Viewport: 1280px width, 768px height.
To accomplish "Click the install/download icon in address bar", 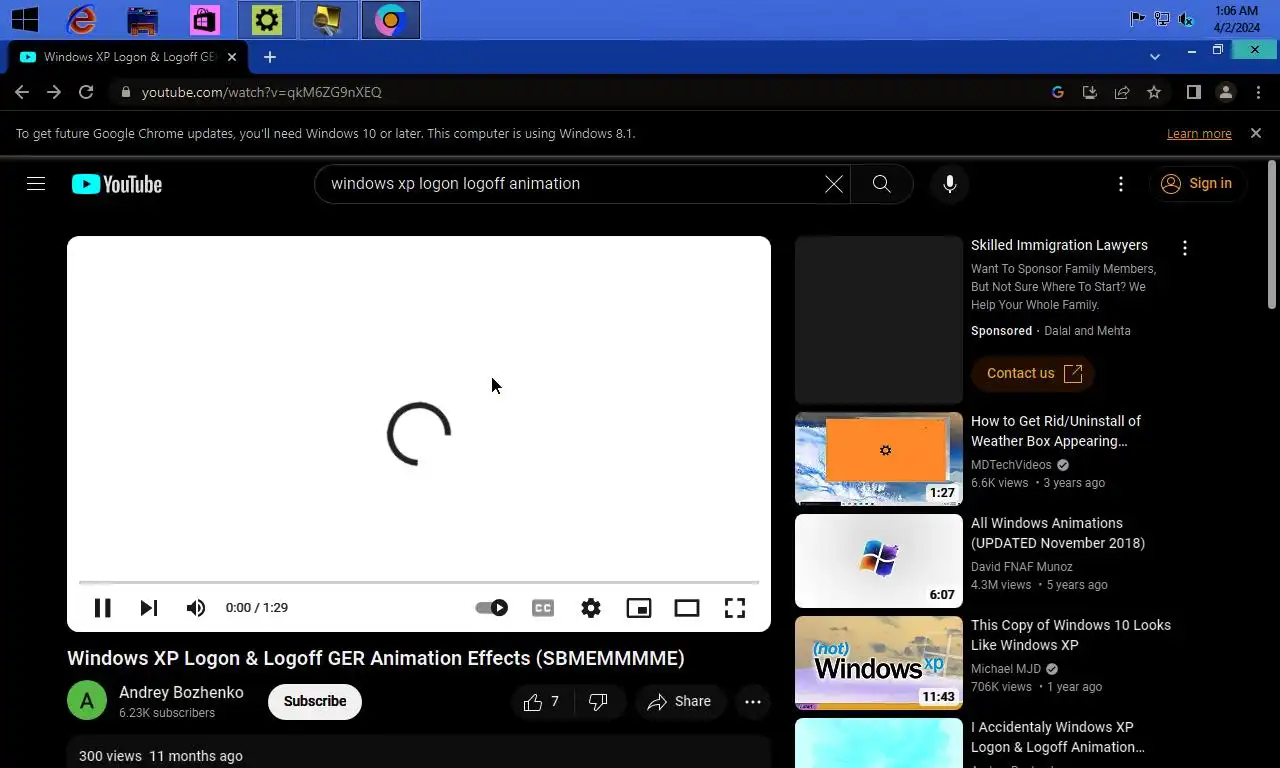I will 1090,92.
